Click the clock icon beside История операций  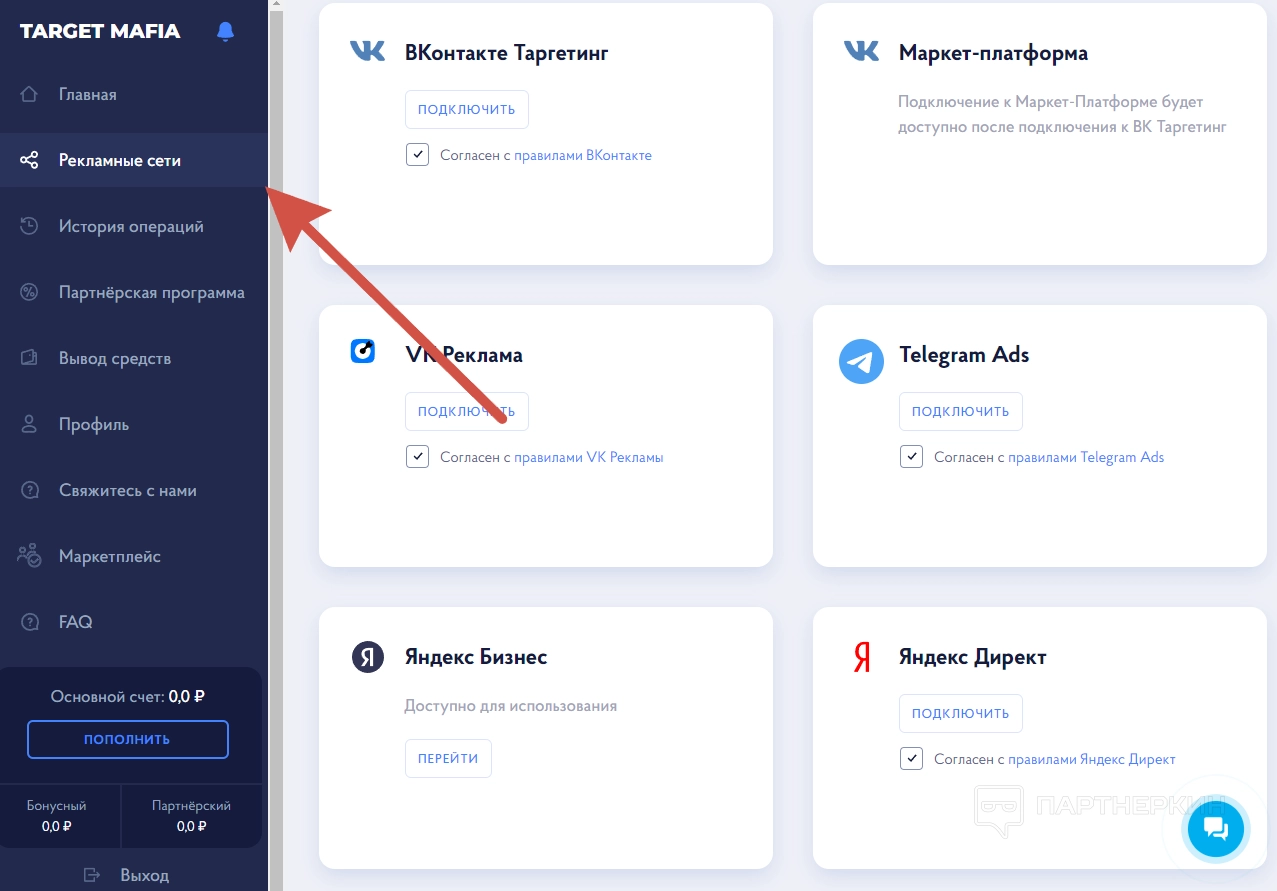tap(29, 226)
